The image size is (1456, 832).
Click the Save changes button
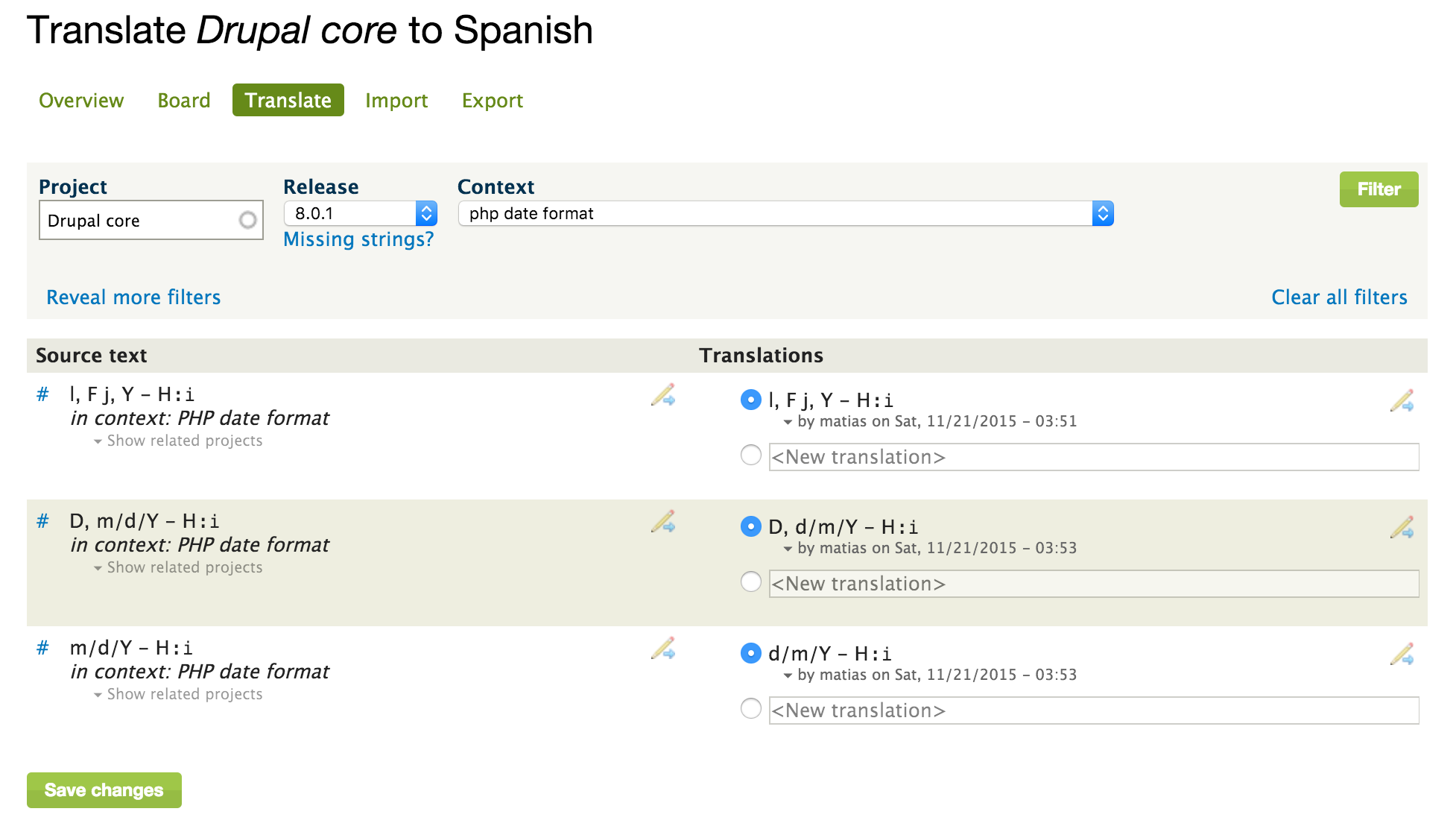tap(104, 790)
